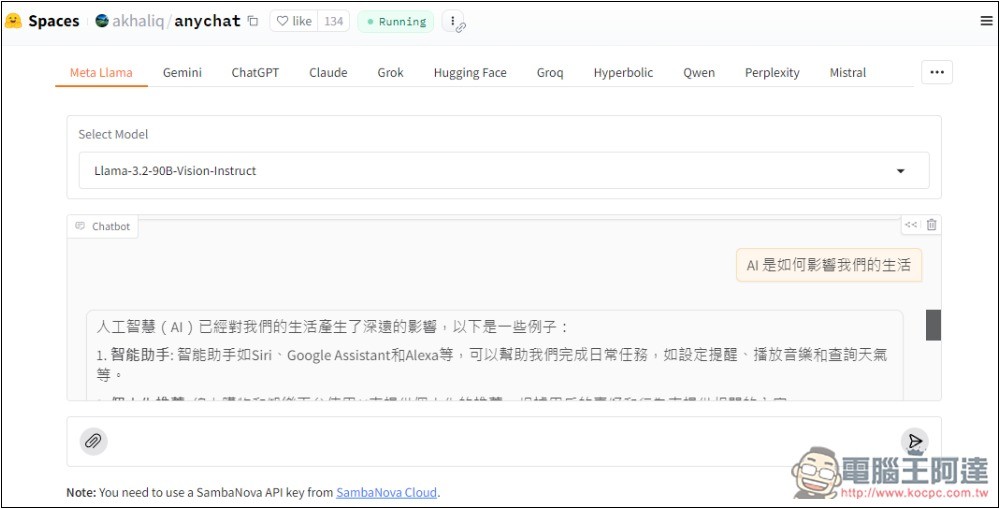Show more tabs with the ellipsis button
Screen dimensions: 1000x509
(x=936, y=72)
